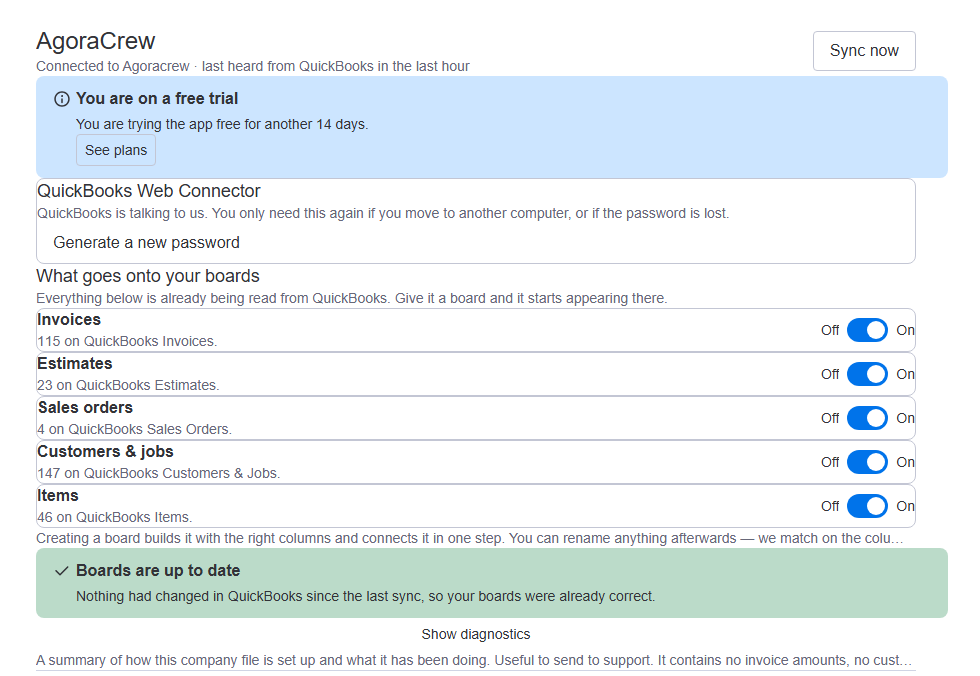Click the Off label in the Sales orders row

pyautogui.click(x=830, y=418)
